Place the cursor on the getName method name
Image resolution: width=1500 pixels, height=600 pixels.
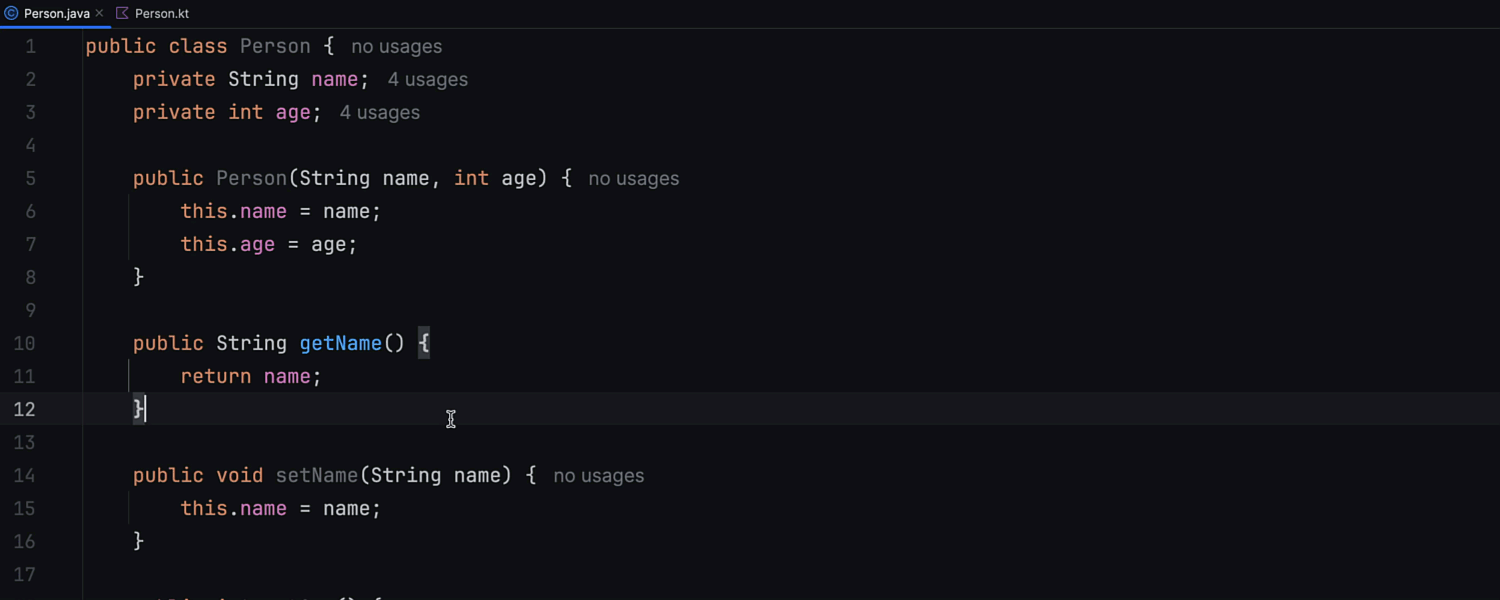[341, 343]
